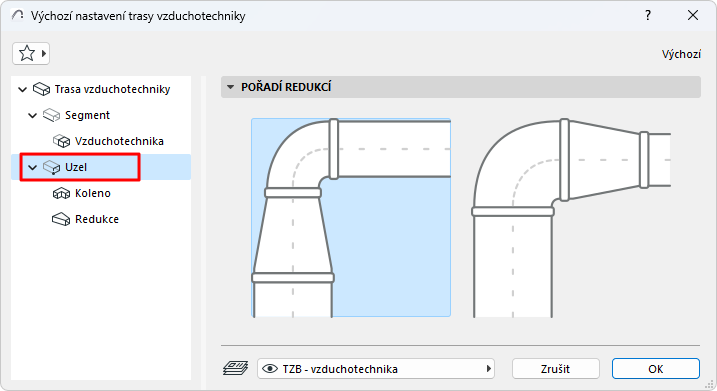The height and width of the screenshot is (391, 717).
Task: Choose reducer on horizontal branch thumbnail
Action: [x=571, y=218]
